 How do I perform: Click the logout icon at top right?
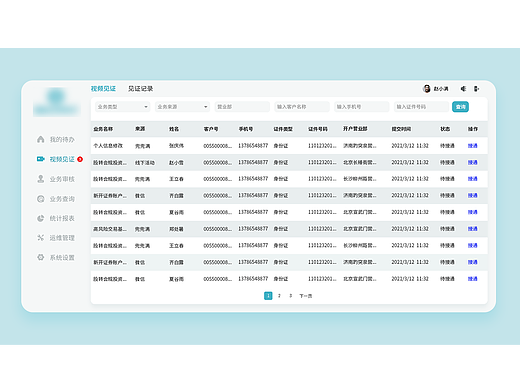pyautogui.click(x=476, y=89)
